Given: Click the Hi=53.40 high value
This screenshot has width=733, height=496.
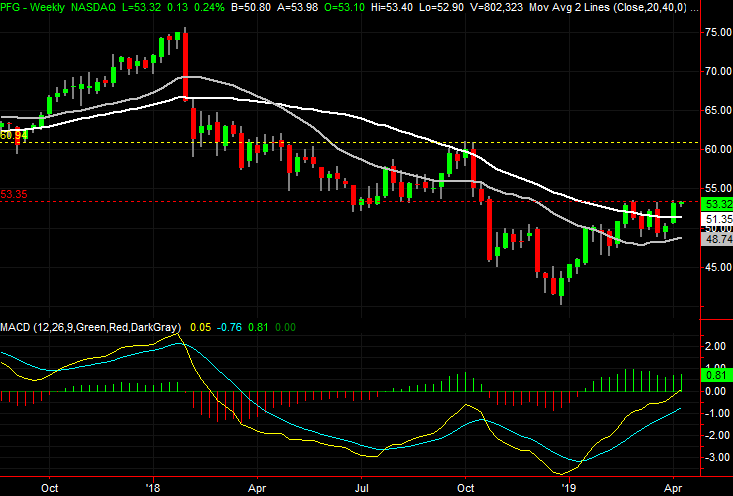Looking at the screenshot, I should pos(392,7).
